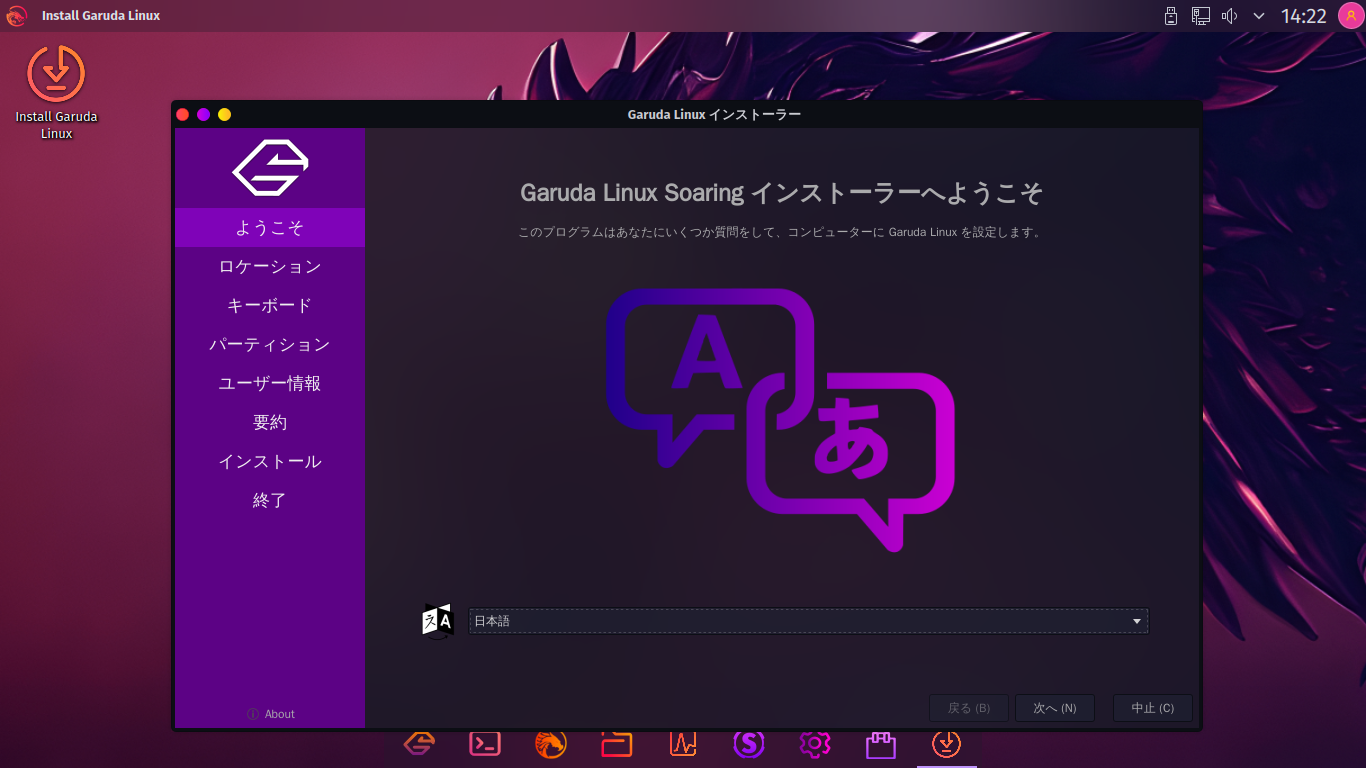Screen dimensions: 1366x768
Task: Open the system monitor graph icon in dock
Action: pos(683,743)
